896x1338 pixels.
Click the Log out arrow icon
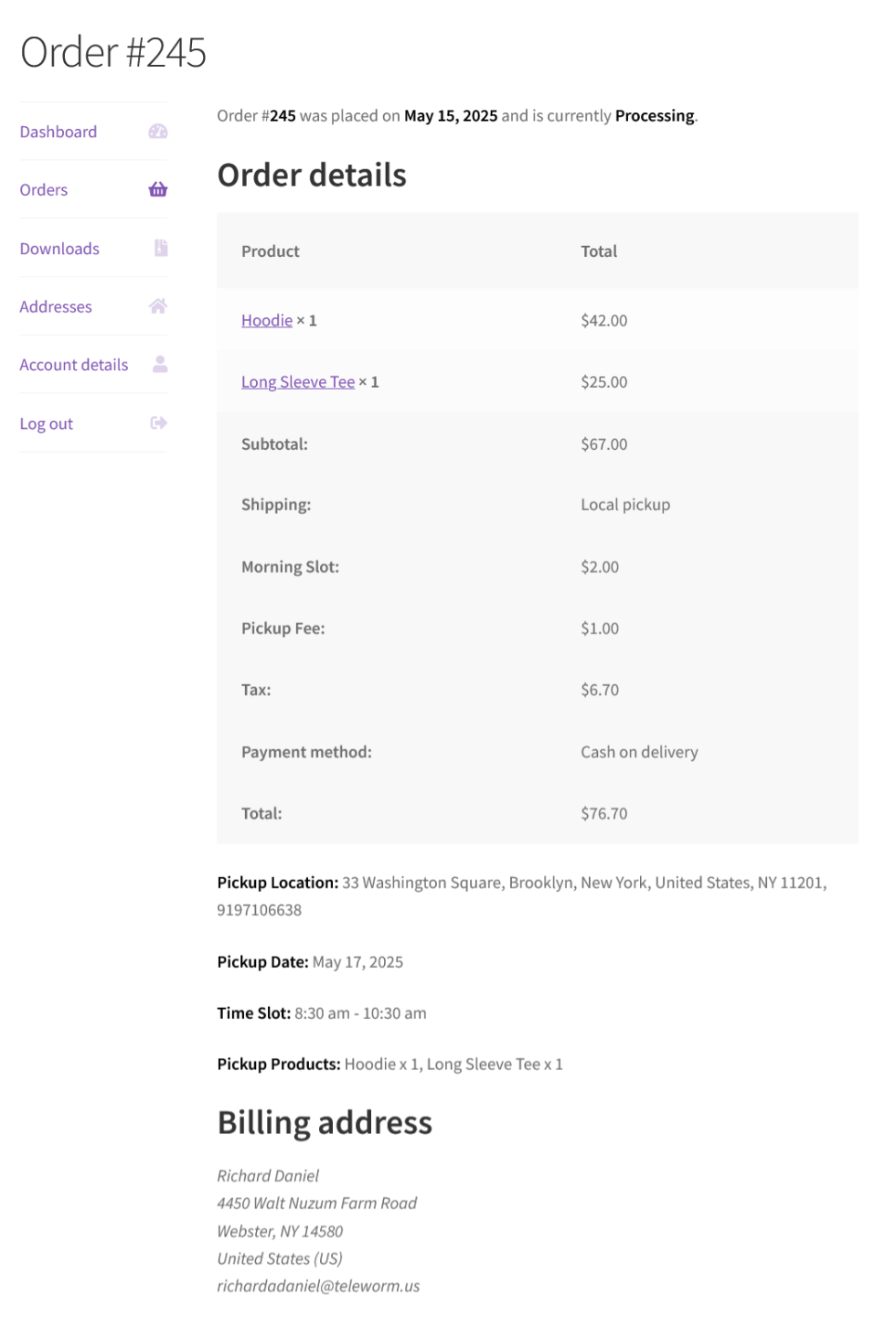point(159,423)
